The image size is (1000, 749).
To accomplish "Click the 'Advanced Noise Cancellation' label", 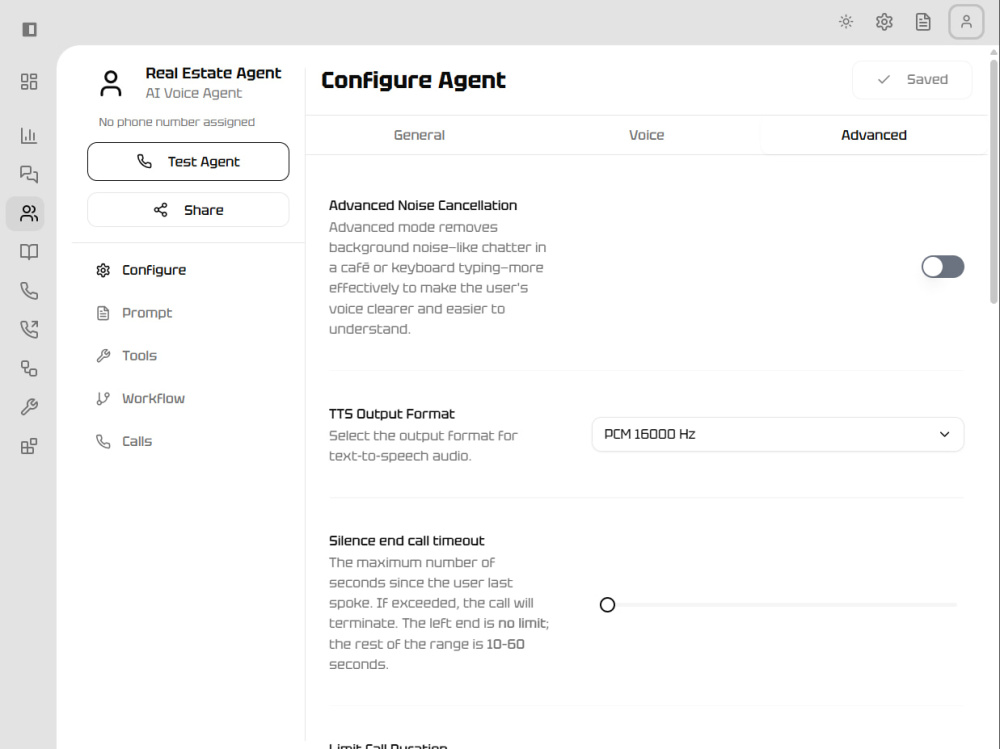I will (x=423, y=205).
